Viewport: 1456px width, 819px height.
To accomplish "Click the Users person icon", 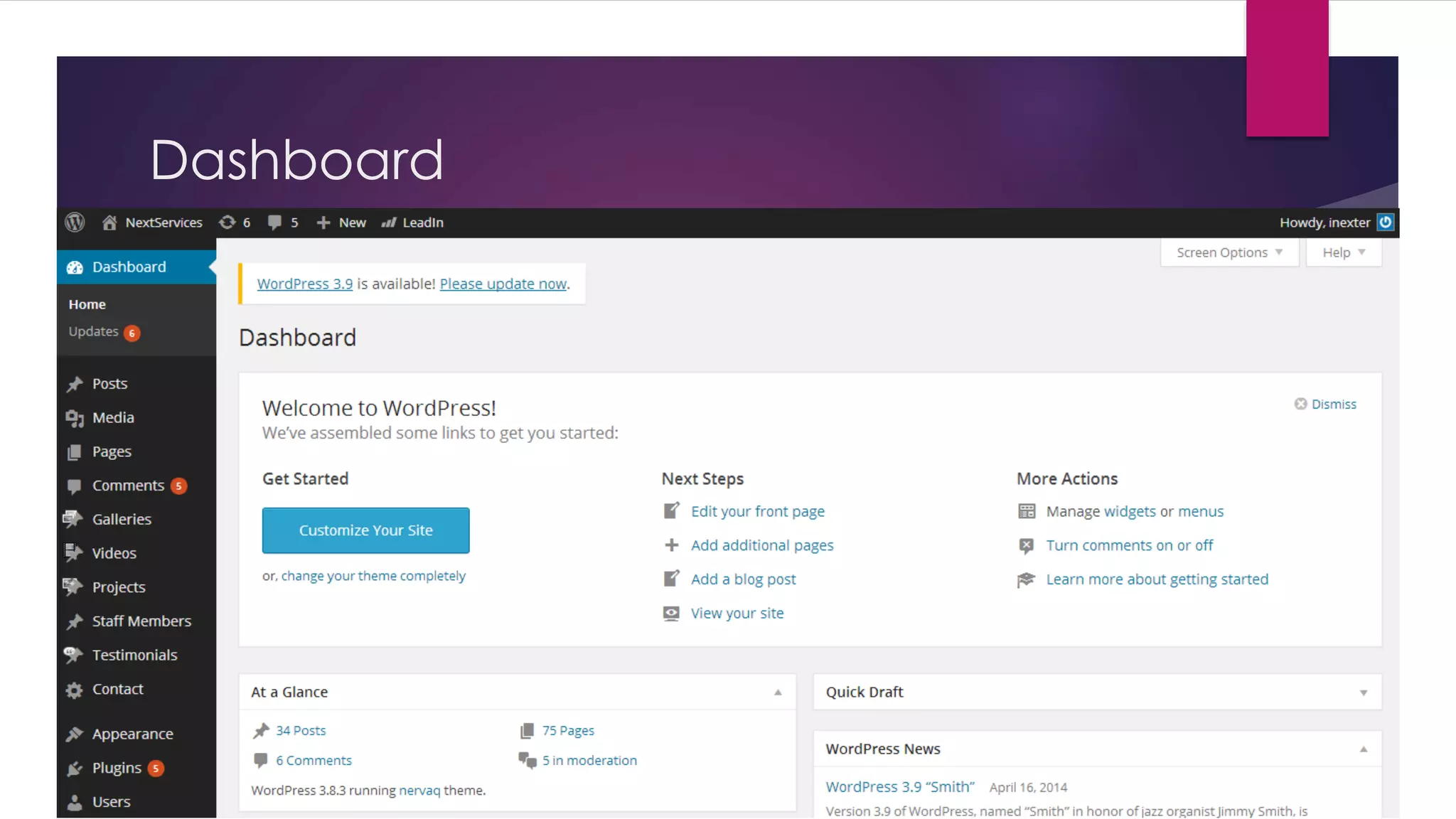I will tap(74, 802).
